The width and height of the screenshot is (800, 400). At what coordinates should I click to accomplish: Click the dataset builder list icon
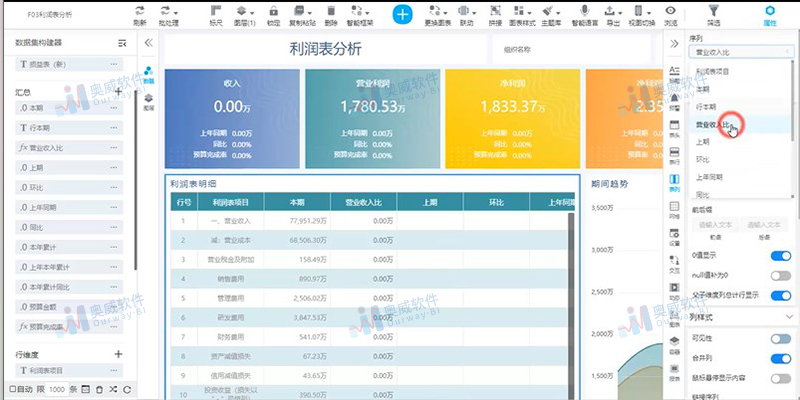[x=122, y=43]
